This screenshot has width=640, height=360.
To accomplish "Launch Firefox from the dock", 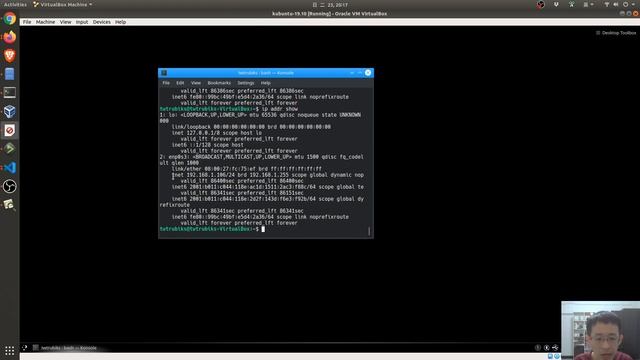I will tap(10, 37).
